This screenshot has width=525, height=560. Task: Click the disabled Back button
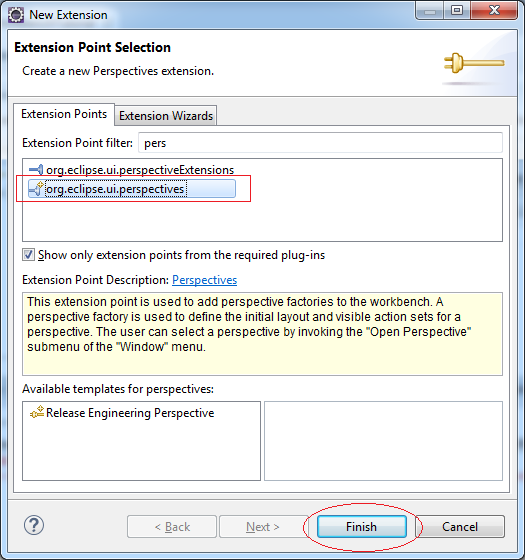(172, 527)
